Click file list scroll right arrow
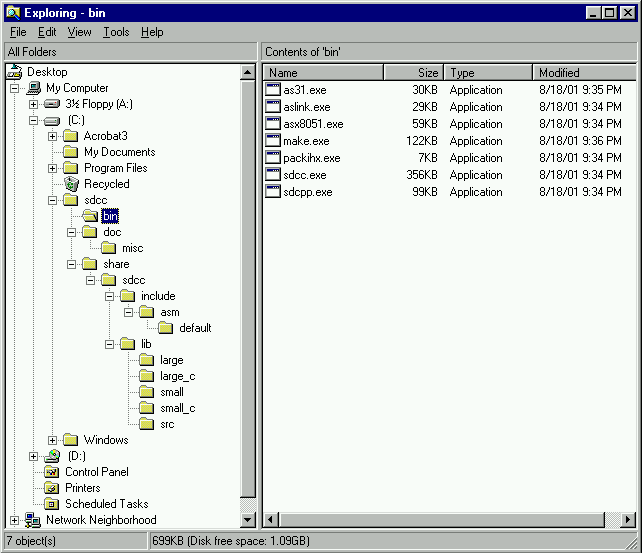The image size is (642, 553). tap(628, 520)
